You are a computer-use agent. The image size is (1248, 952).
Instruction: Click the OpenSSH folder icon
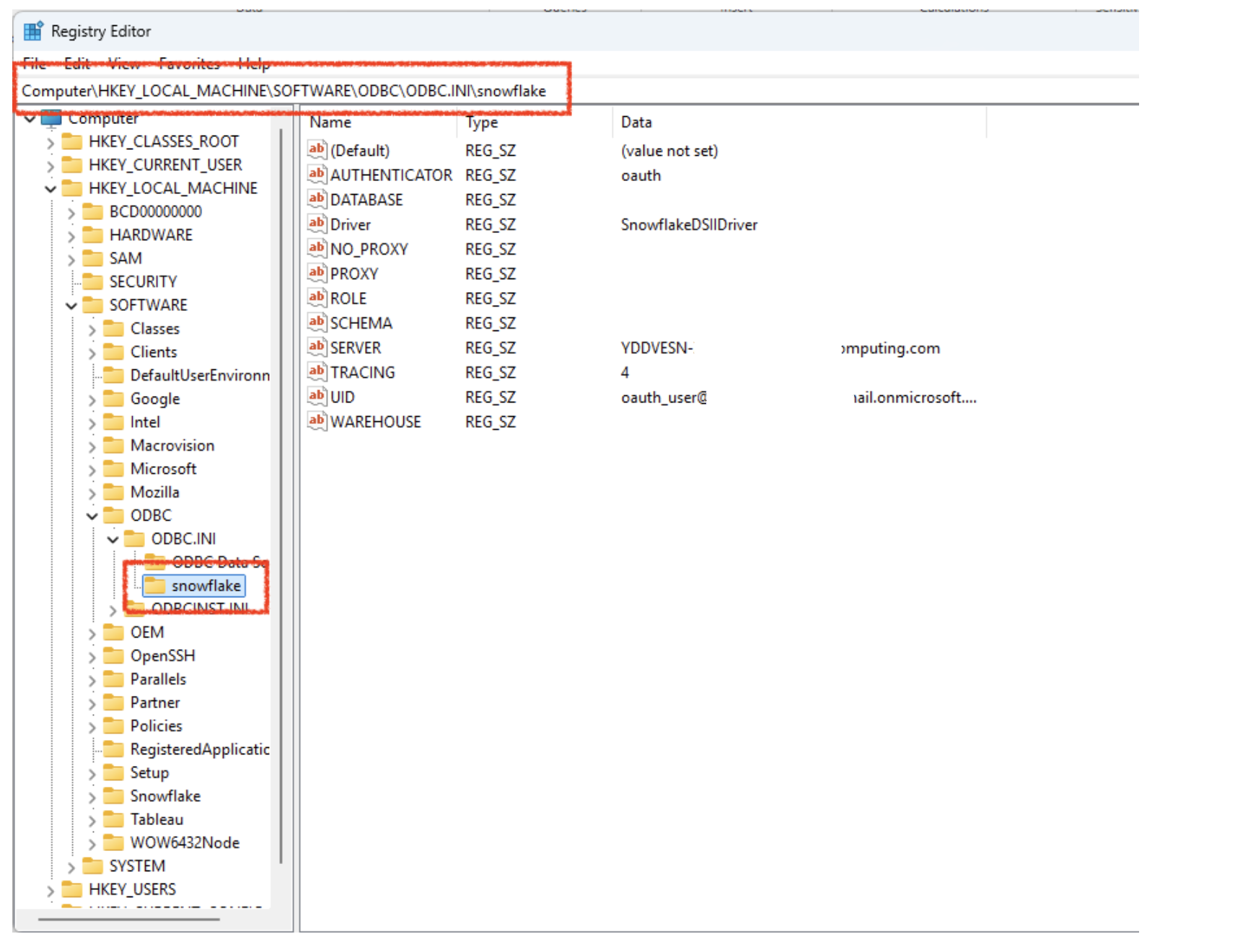(114, 655)
